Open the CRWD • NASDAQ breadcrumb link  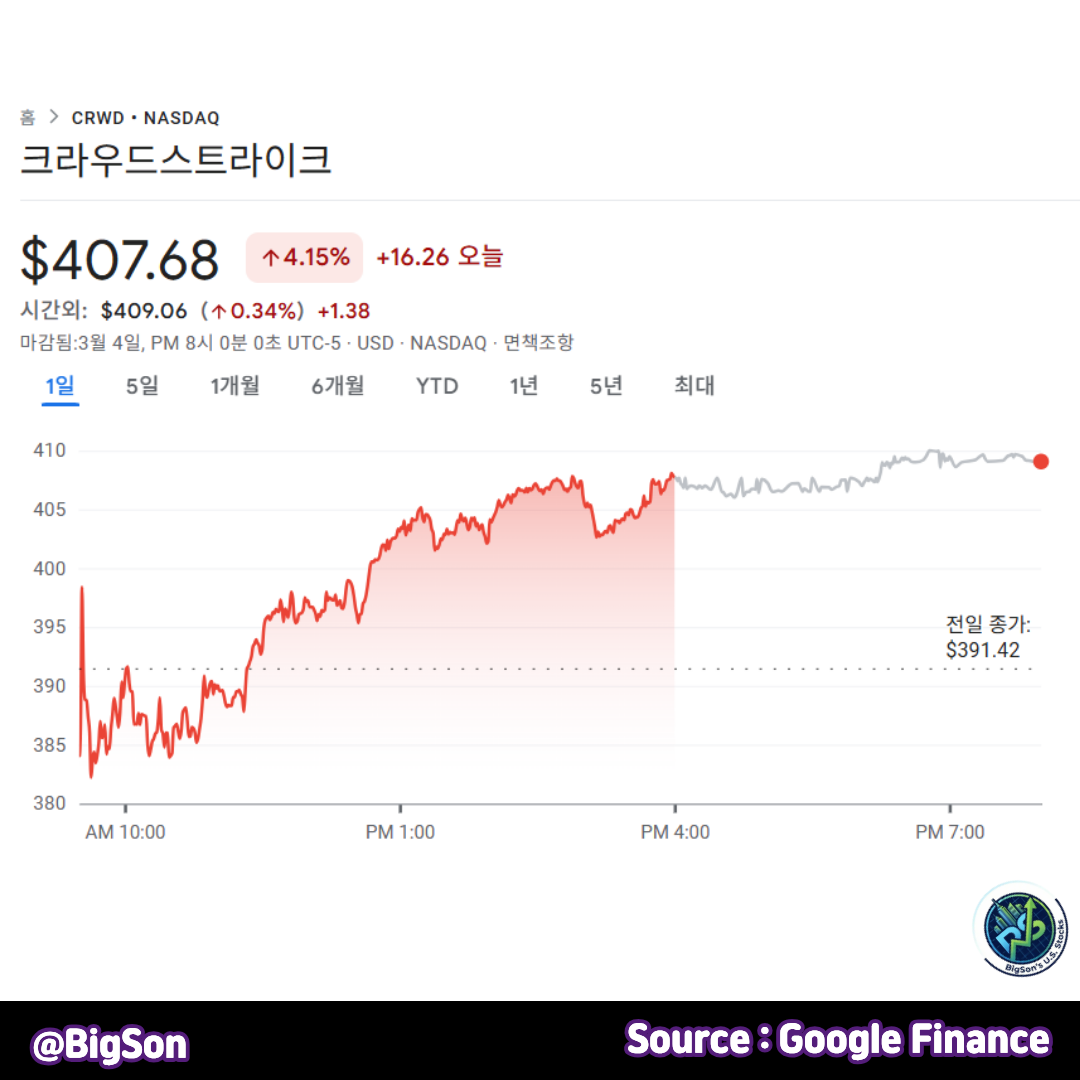click(145, 118)
